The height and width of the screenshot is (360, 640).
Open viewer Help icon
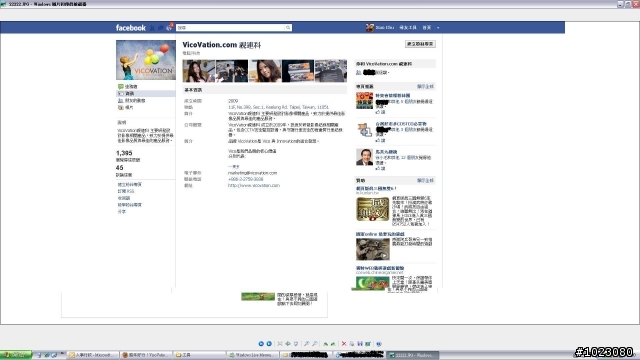pyautogui.click(x=379, y=344)
